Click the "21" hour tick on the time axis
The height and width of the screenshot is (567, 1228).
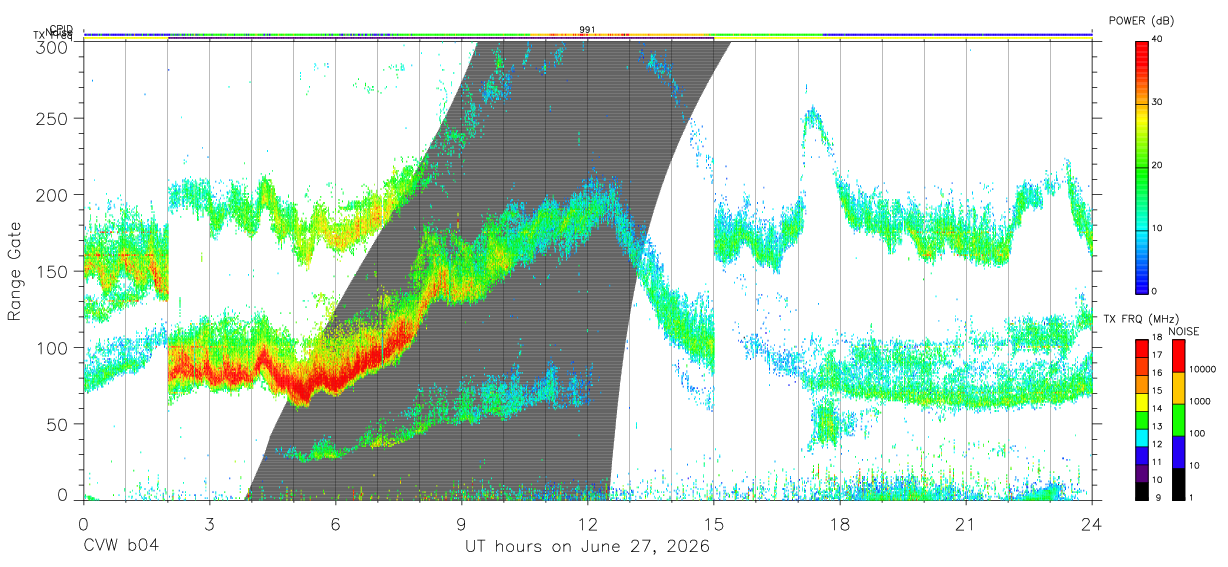[x=965, y=524]
